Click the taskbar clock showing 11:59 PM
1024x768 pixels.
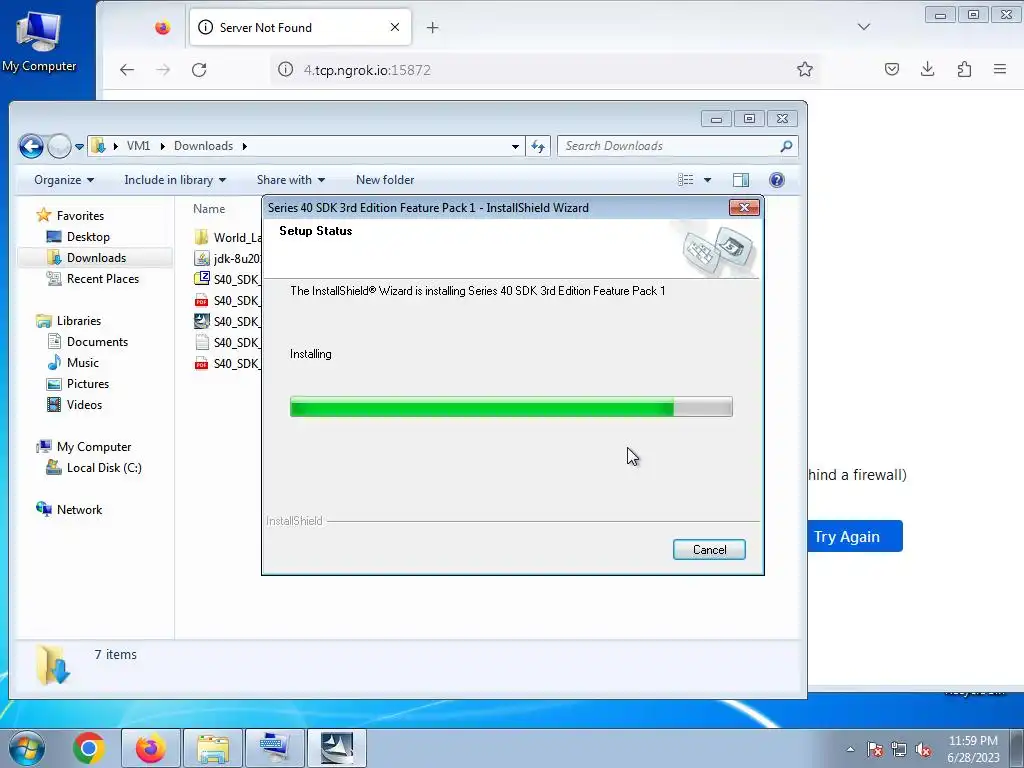pos(973,748)
